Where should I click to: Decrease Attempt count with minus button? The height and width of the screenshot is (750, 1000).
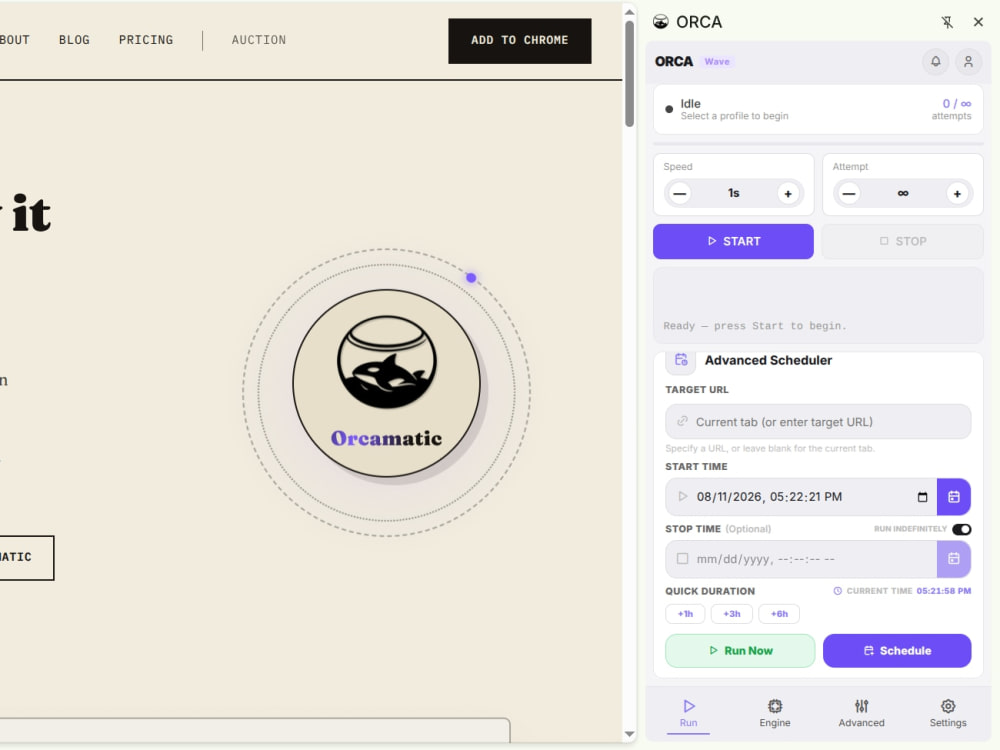tap(849, 194)
